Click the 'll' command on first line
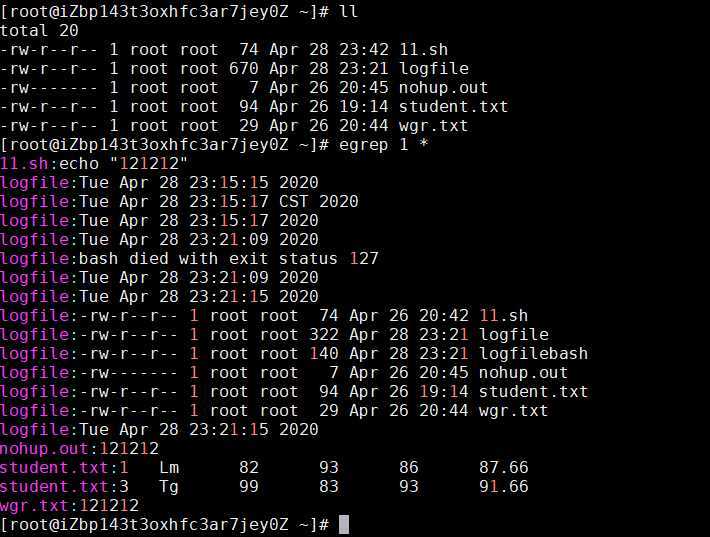 349,11
